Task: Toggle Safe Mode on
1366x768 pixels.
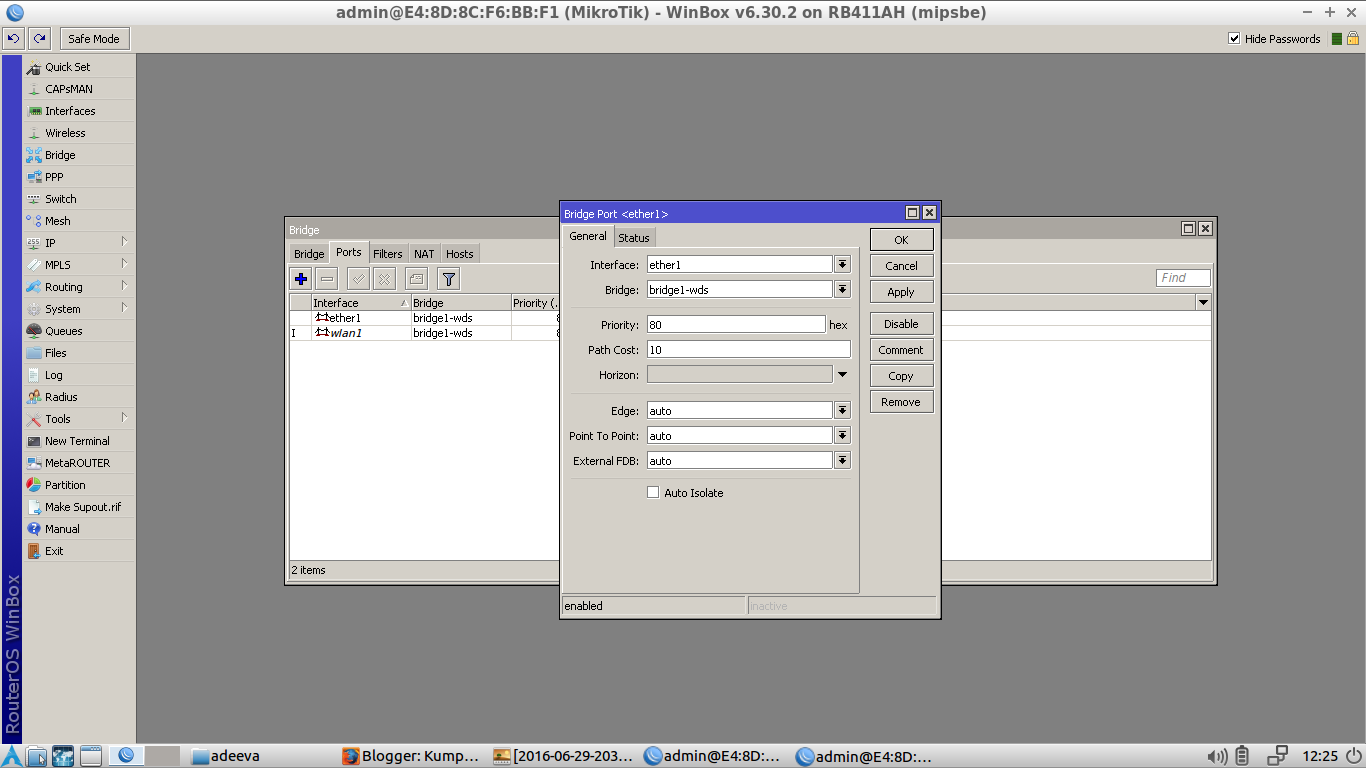Action: pyautogui.click(x=93, y=38)
